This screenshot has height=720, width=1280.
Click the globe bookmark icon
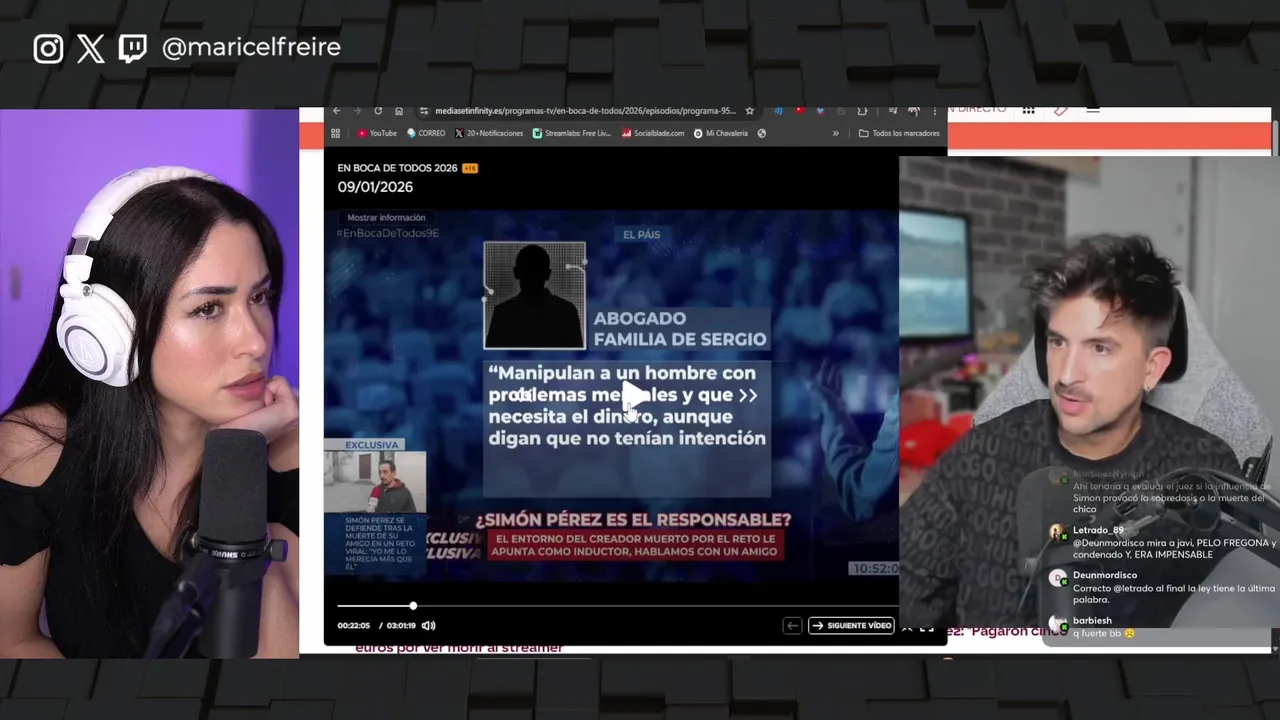pyautogui.click(x=762, y=133)
